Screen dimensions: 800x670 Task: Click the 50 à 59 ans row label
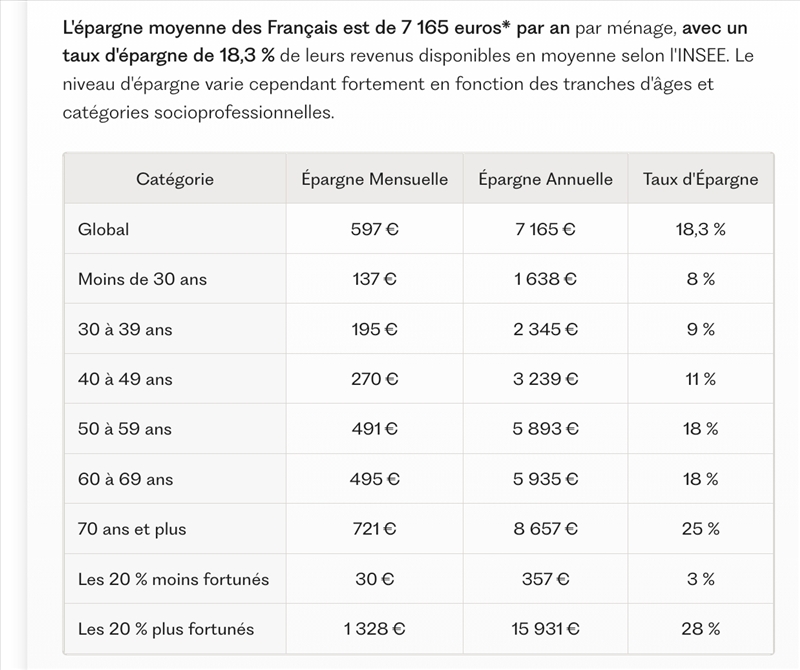coord(124,429)
